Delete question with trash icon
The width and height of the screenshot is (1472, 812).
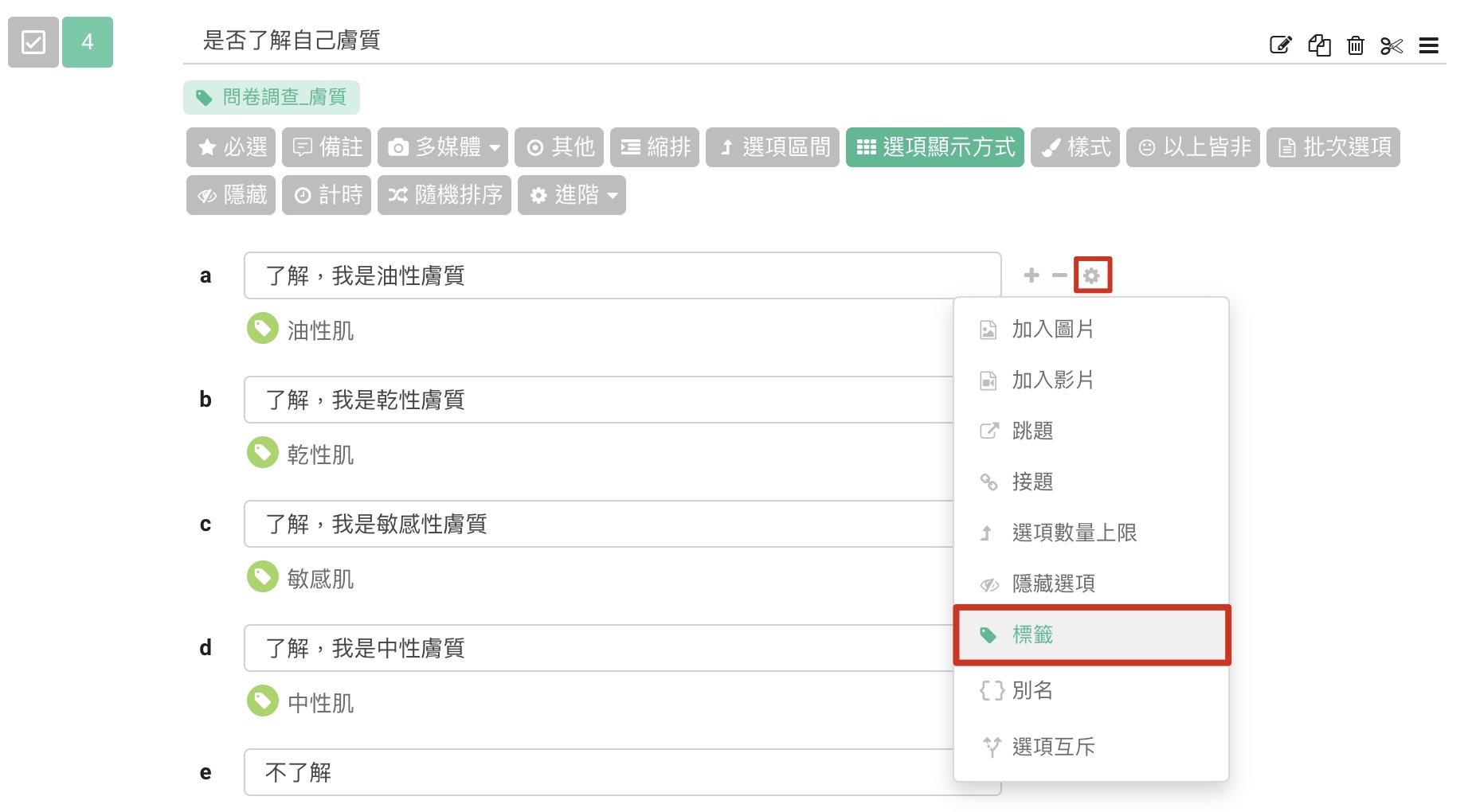point(1355,45)
